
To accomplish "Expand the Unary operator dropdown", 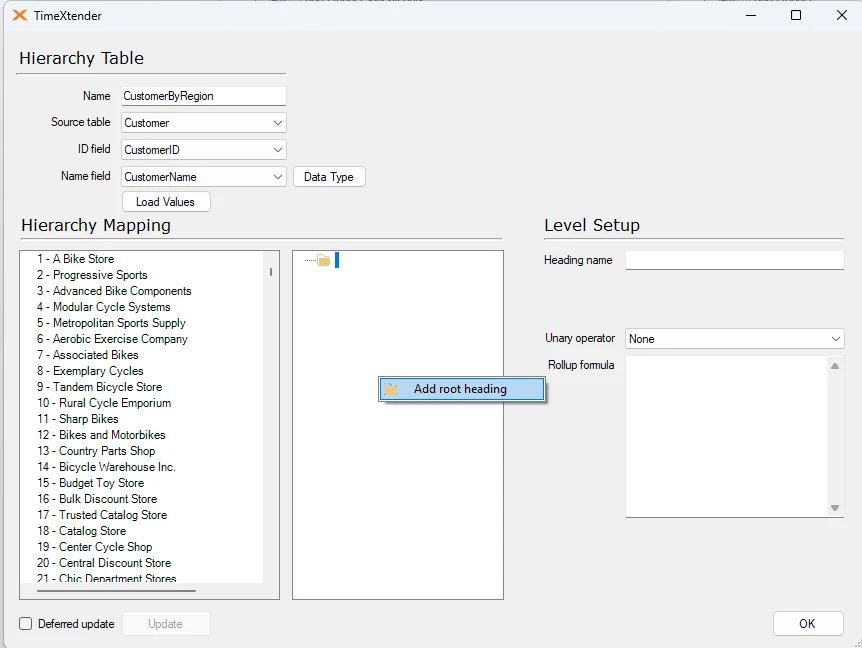I will (x=835, y=339).
